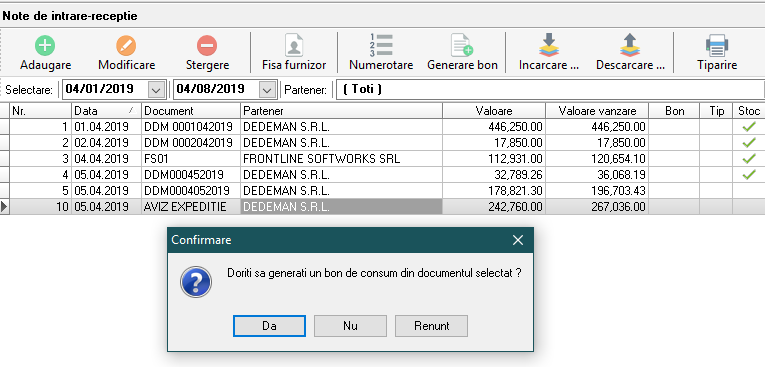Click Generare bon document icon
The width and height of the screenshot is (765, 367).
tap(462, 45)
